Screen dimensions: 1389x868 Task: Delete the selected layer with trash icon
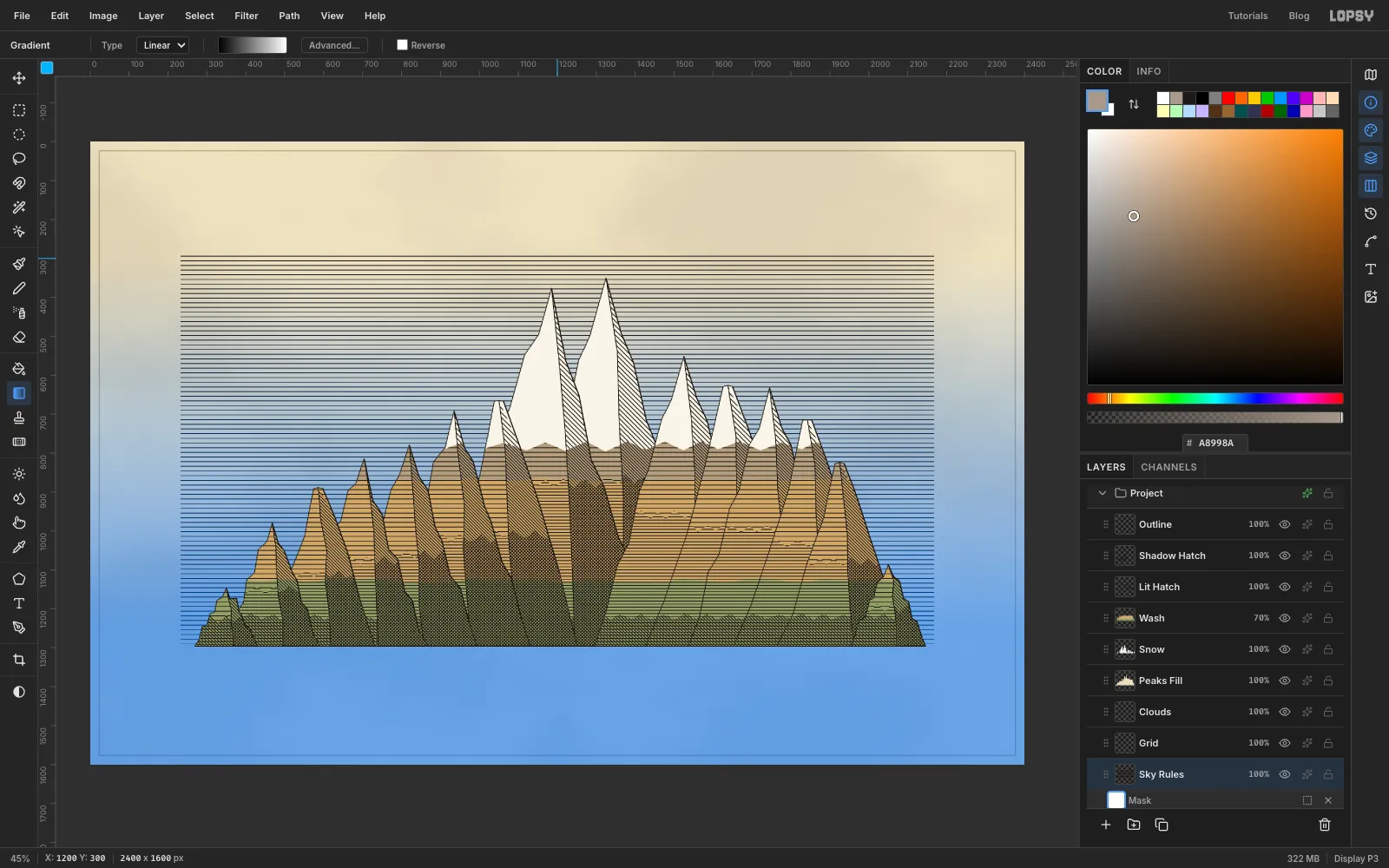pyautogui.click(x=1325, y=825)
